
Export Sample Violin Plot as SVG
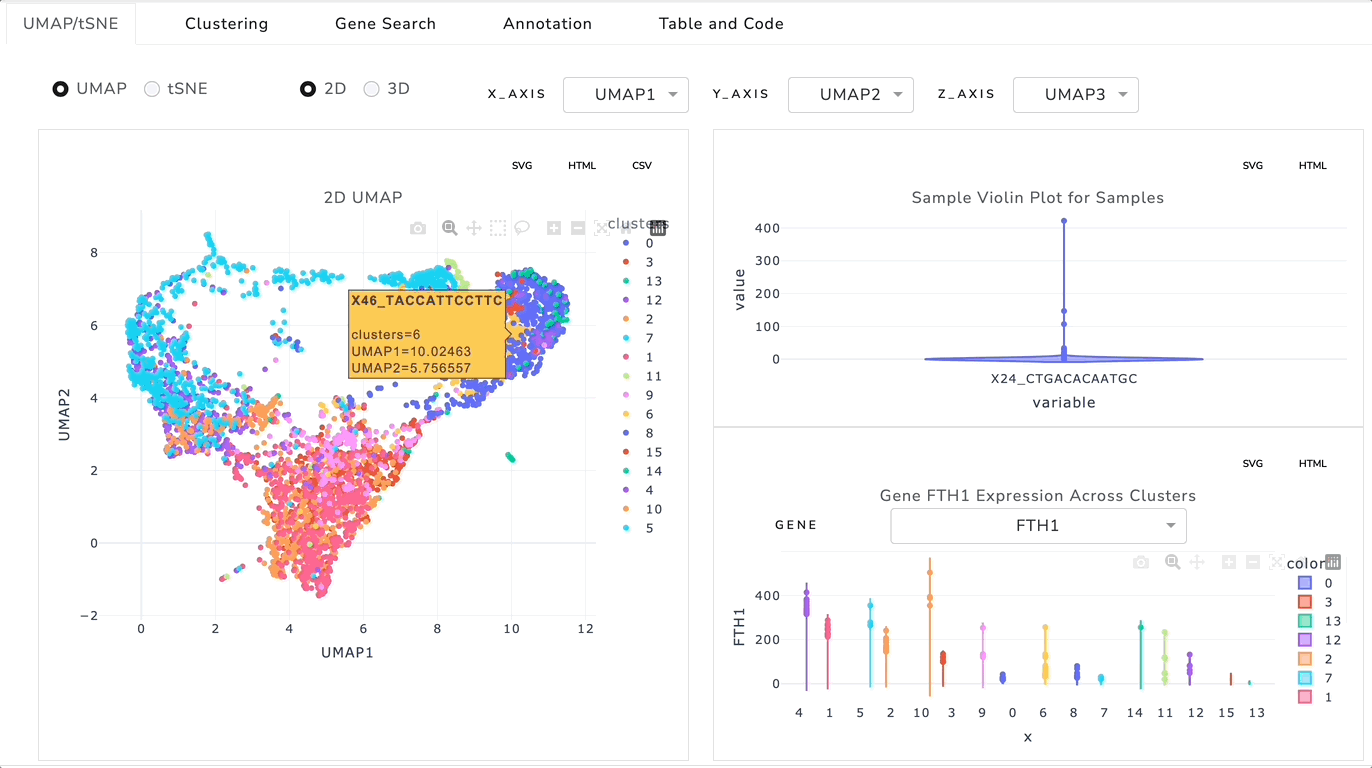point(1253,165)
